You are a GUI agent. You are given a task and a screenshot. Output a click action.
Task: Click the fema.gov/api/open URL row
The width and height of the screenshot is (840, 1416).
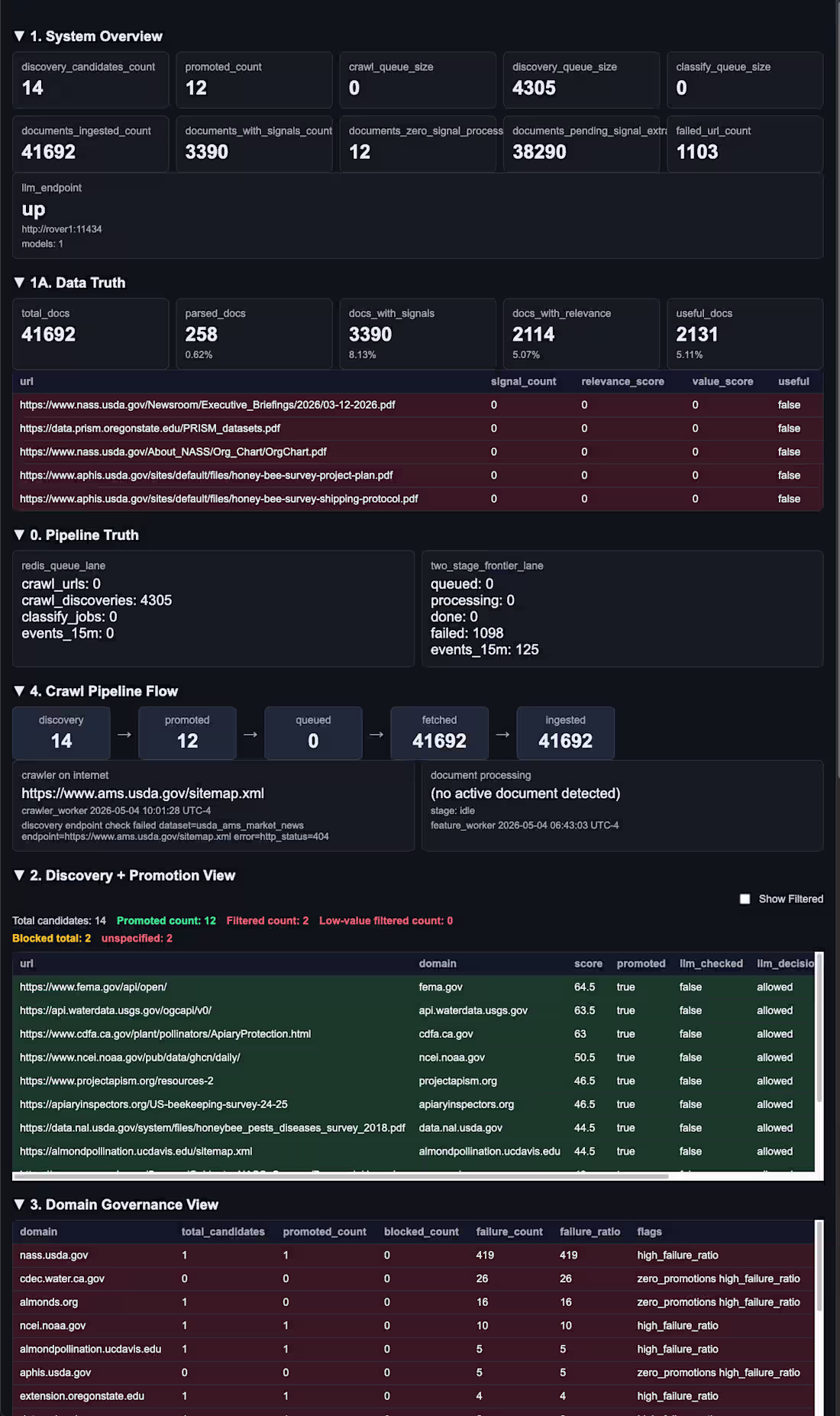[x=414, y=988]
